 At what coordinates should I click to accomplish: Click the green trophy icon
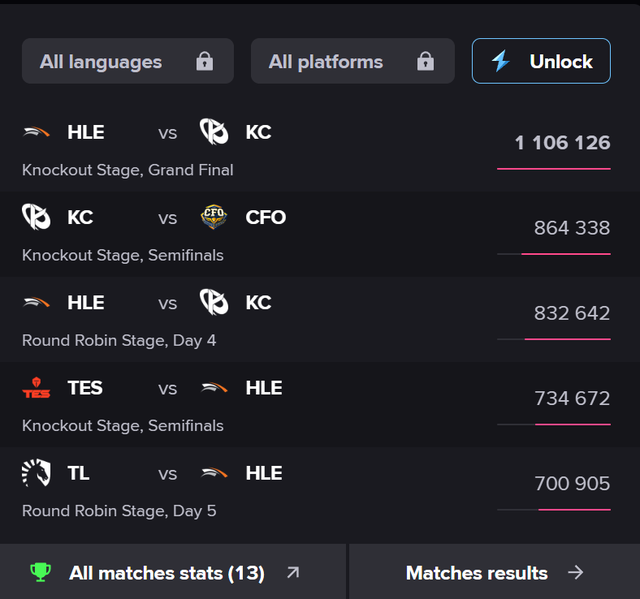click(x=40, y=572)
